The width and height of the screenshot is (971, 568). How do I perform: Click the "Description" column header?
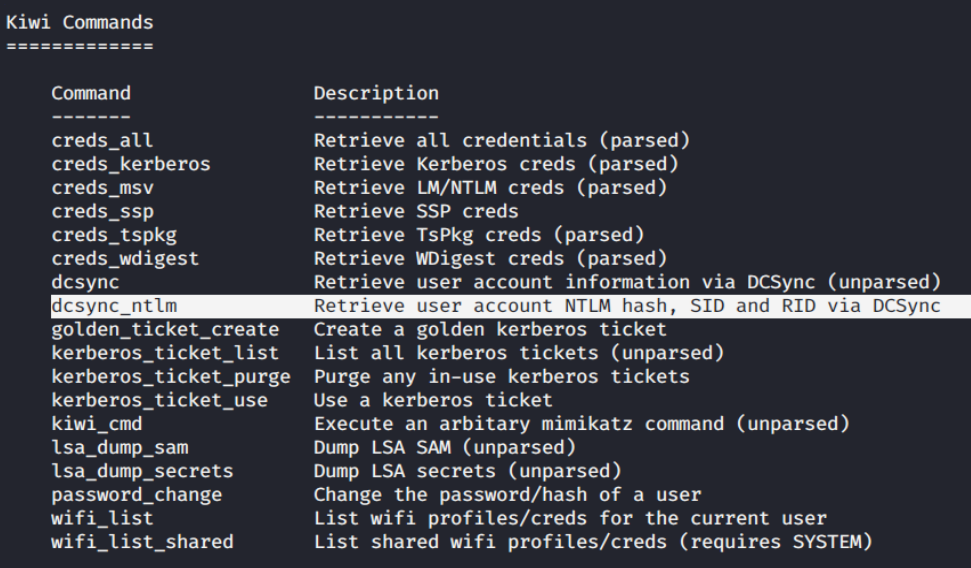(376, 93)
